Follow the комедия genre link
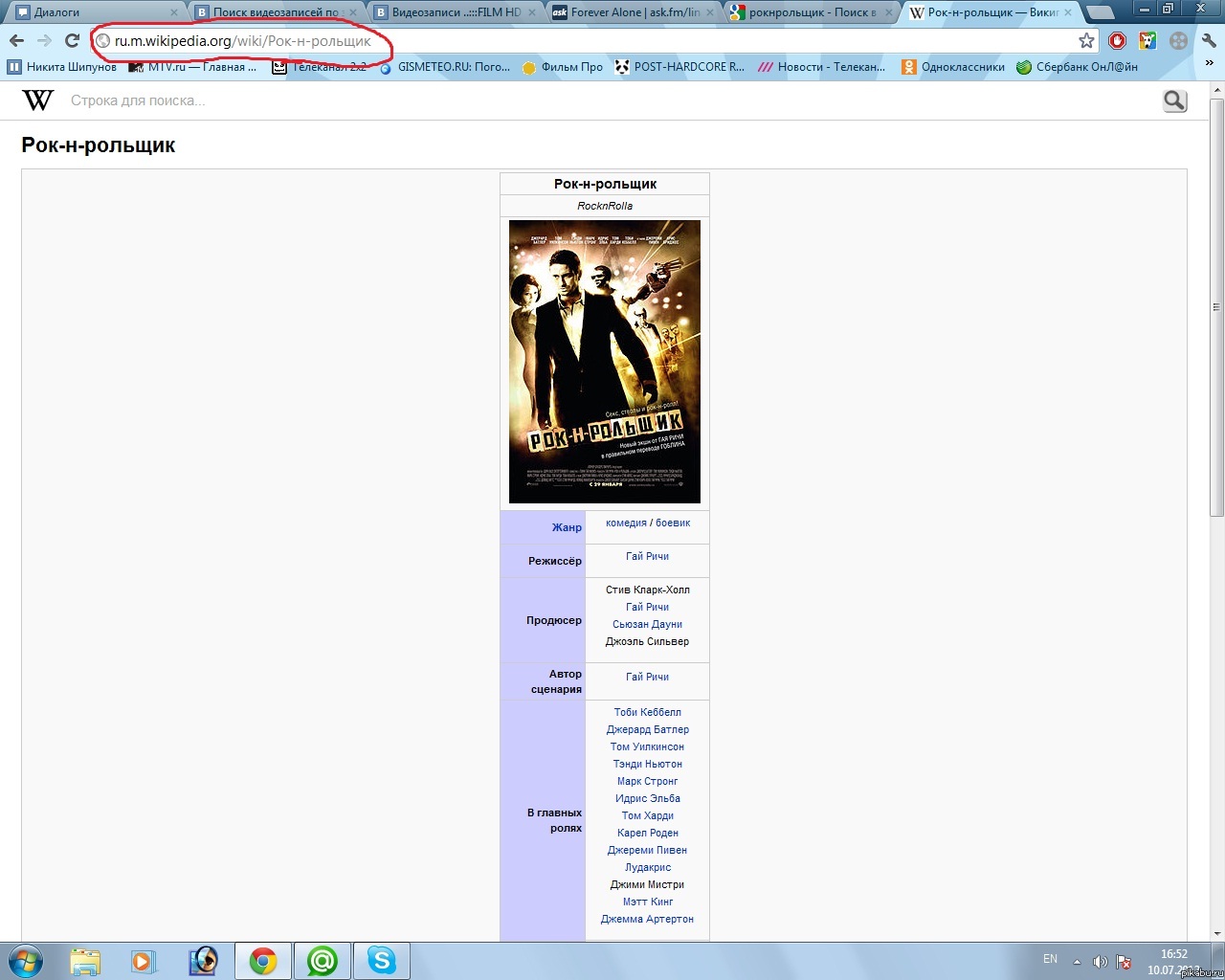The width and height of the screenshot is (1225, 980). click(626, 523)
